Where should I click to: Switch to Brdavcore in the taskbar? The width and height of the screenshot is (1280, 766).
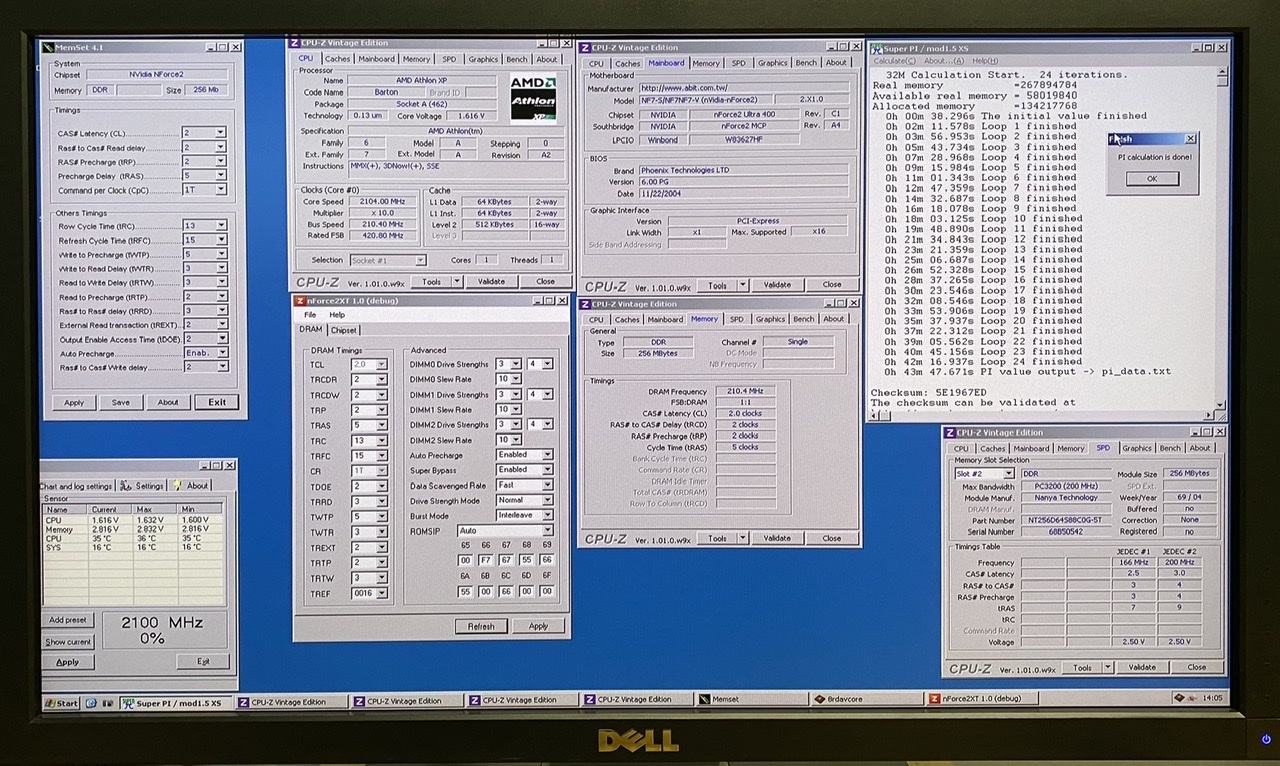pyautogui.click(x=868, y=700)
